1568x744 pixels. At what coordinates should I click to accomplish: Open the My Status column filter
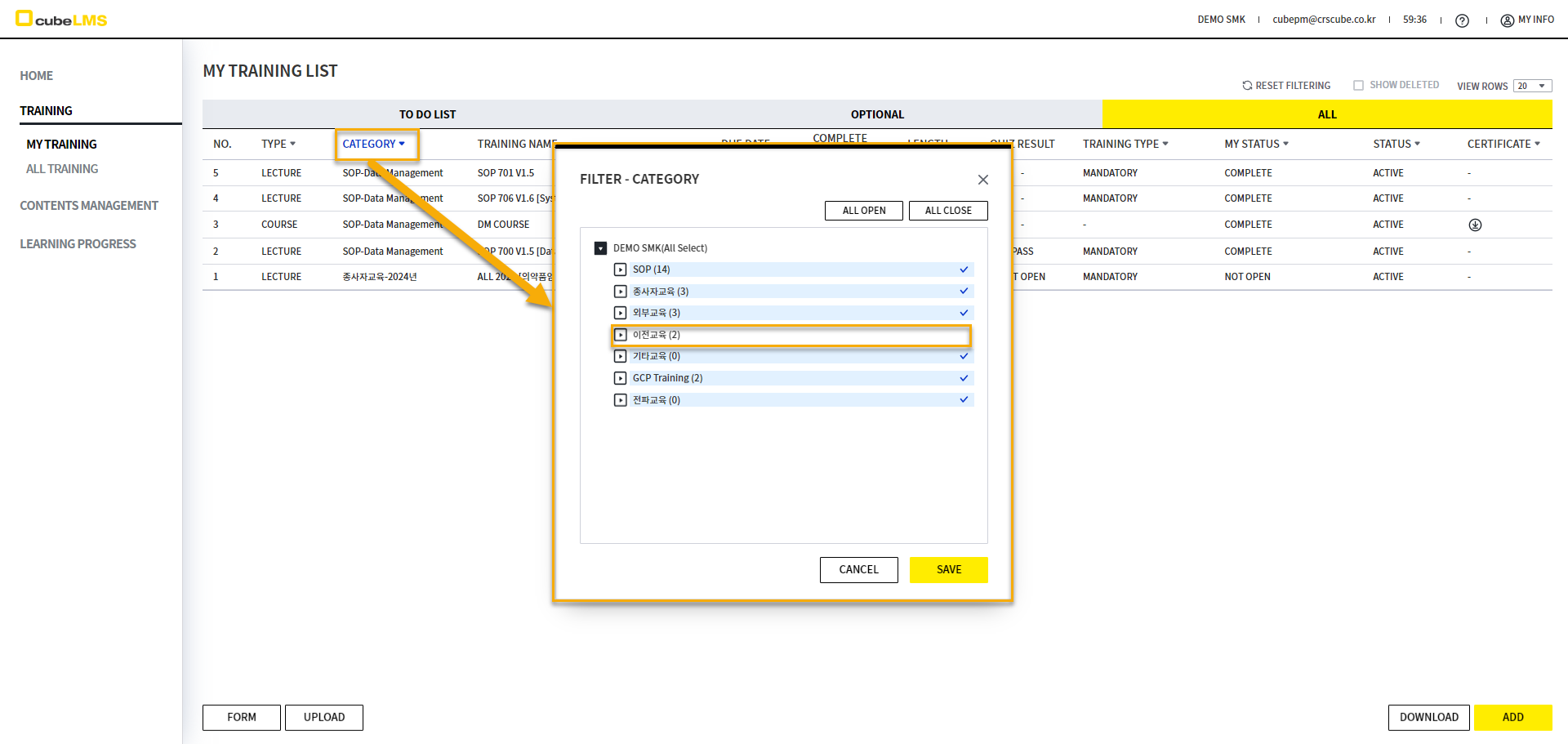pyautogui.click(x=1256, y=144)
